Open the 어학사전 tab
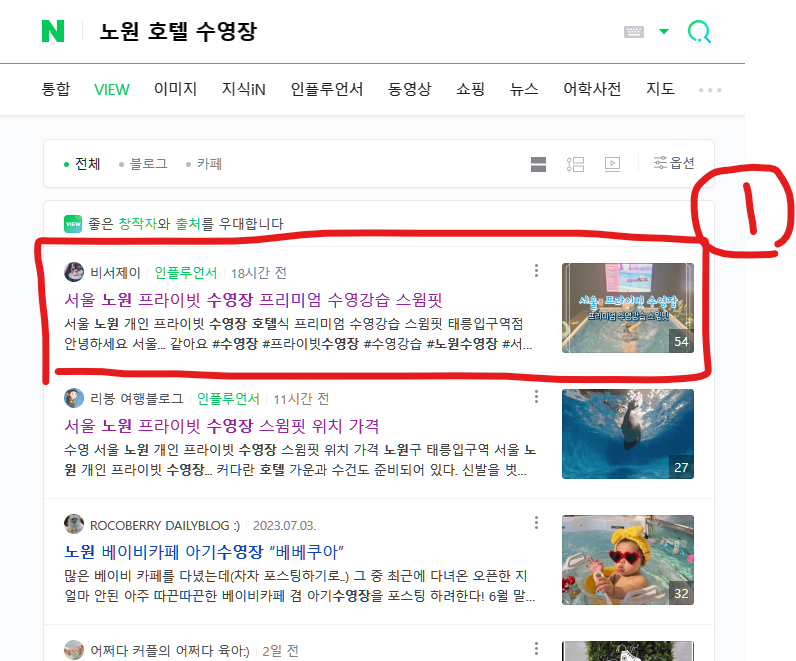Image resolution: width=796 pixels, height=661 pixels. click(x=592, y=89)
